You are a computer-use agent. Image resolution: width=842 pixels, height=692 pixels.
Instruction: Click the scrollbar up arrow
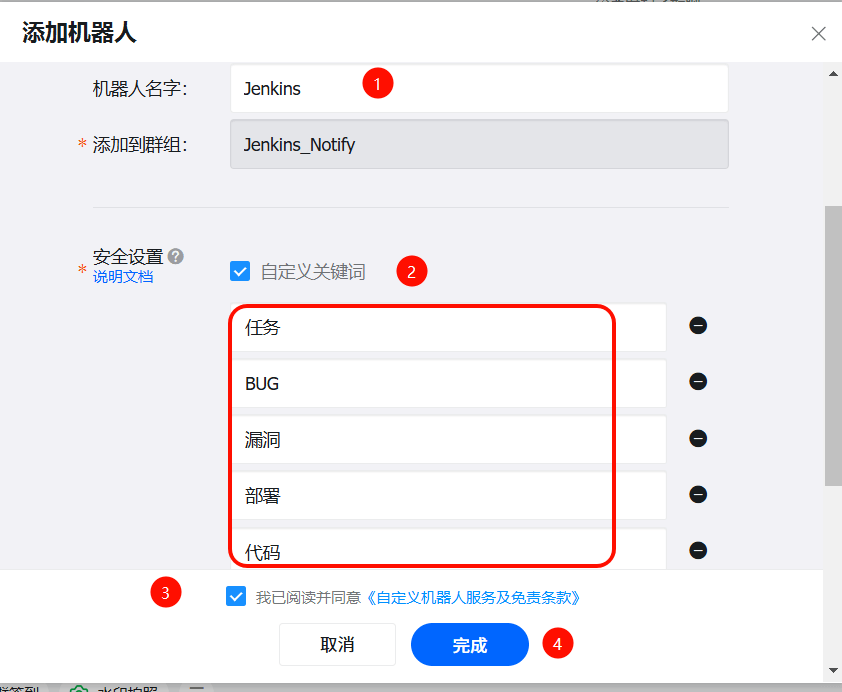pyautogui.click(x=832, y=73)
